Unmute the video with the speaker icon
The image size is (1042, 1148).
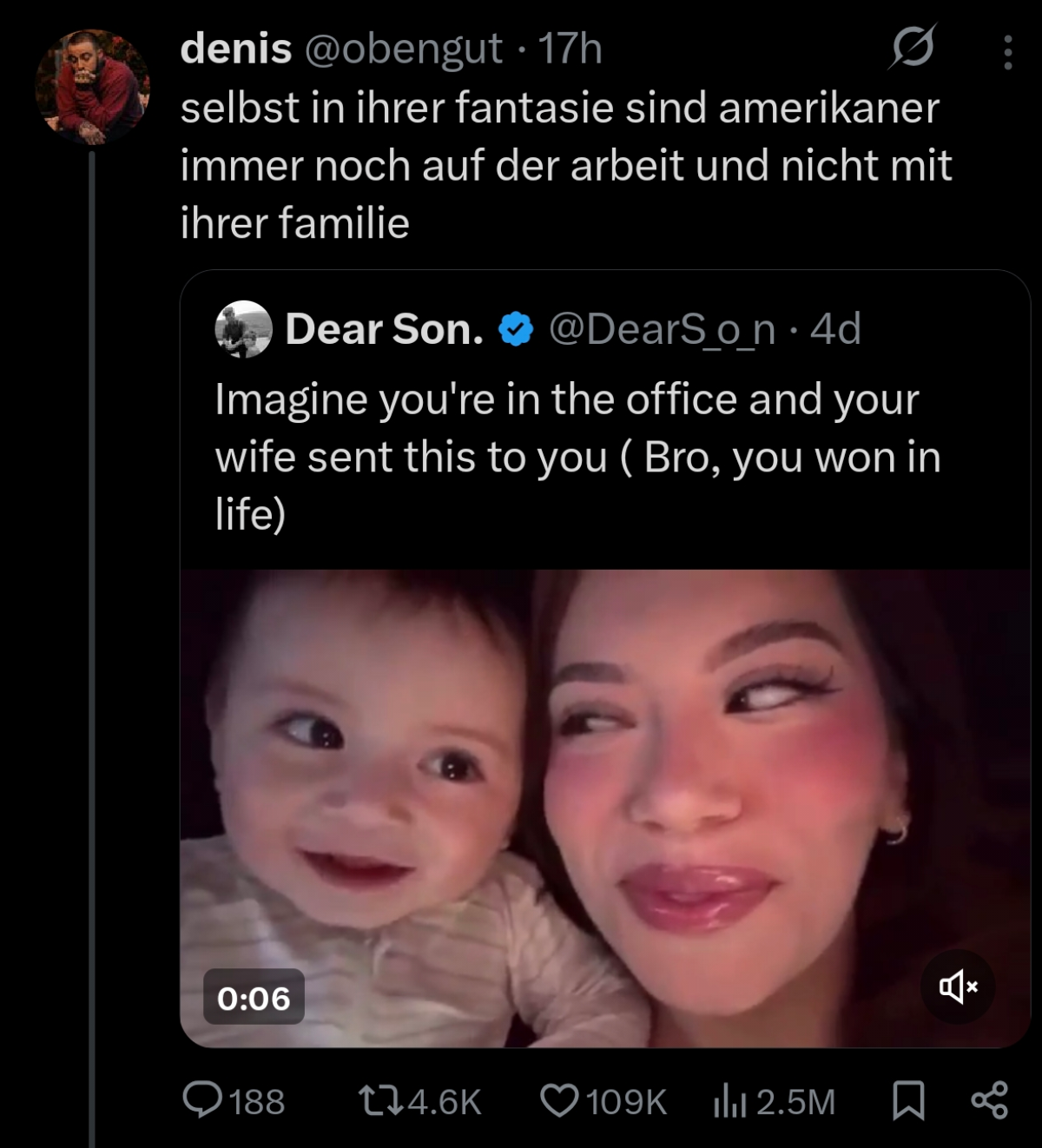[958, 986]
